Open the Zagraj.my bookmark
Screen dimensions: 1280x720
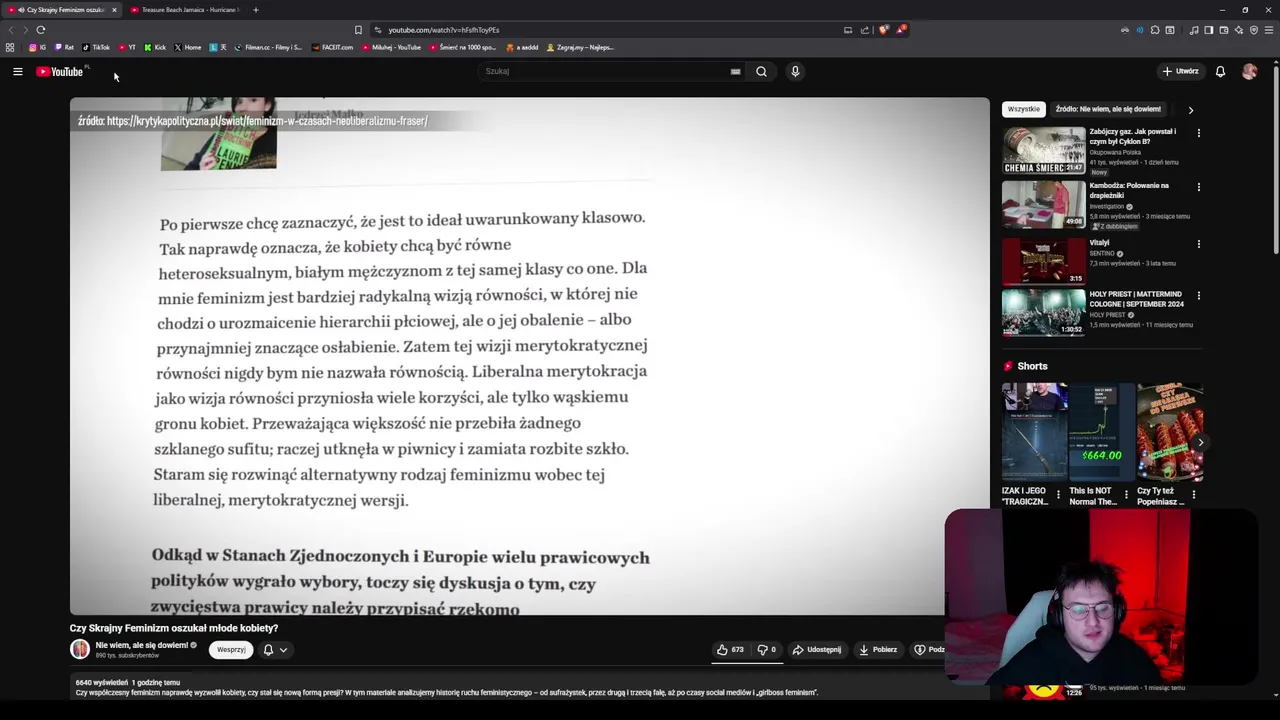(580, 47)
